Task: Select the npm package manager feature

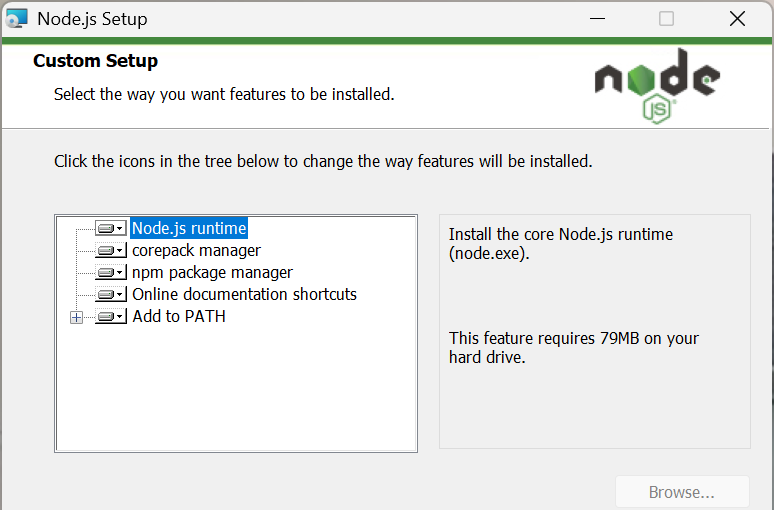Action: [x=212, y=273]
